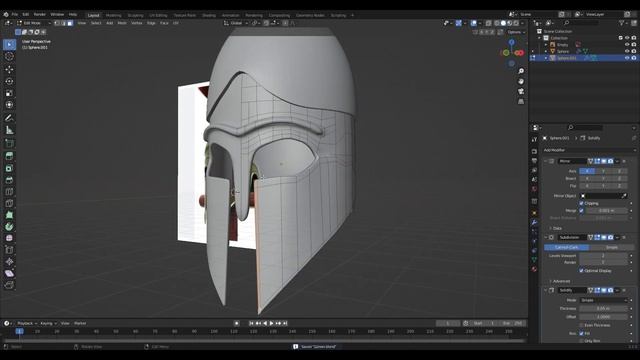Select the Poly Build tool
Screen dimensions: 640x360
(9, 215)
